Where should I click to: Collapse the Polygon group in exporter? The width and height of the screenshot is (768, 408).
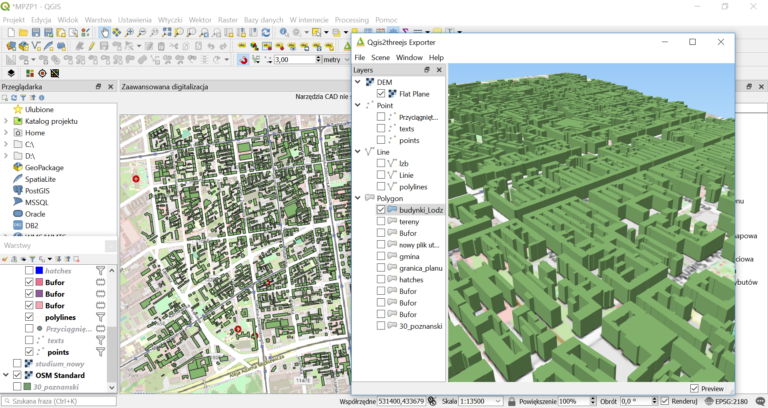click(x=358, y=198)
